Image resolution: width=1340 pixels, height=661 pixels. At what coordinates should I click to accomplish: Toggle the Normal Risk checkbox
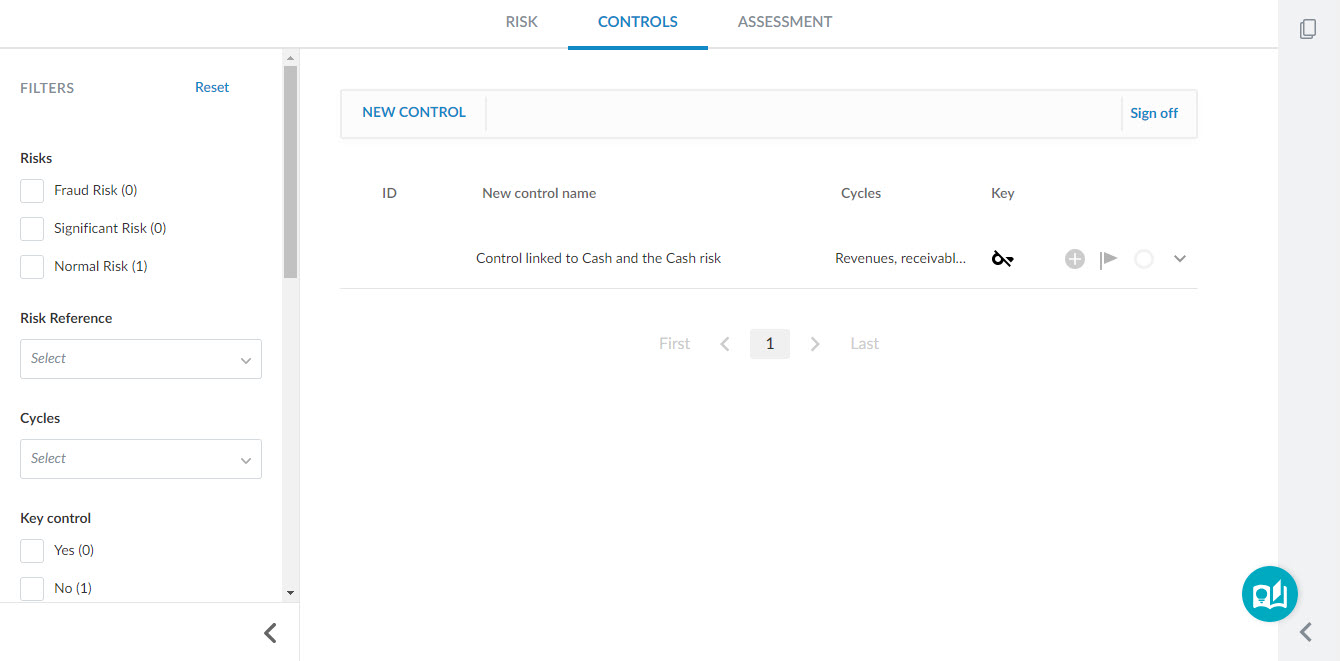coord(32,266)
